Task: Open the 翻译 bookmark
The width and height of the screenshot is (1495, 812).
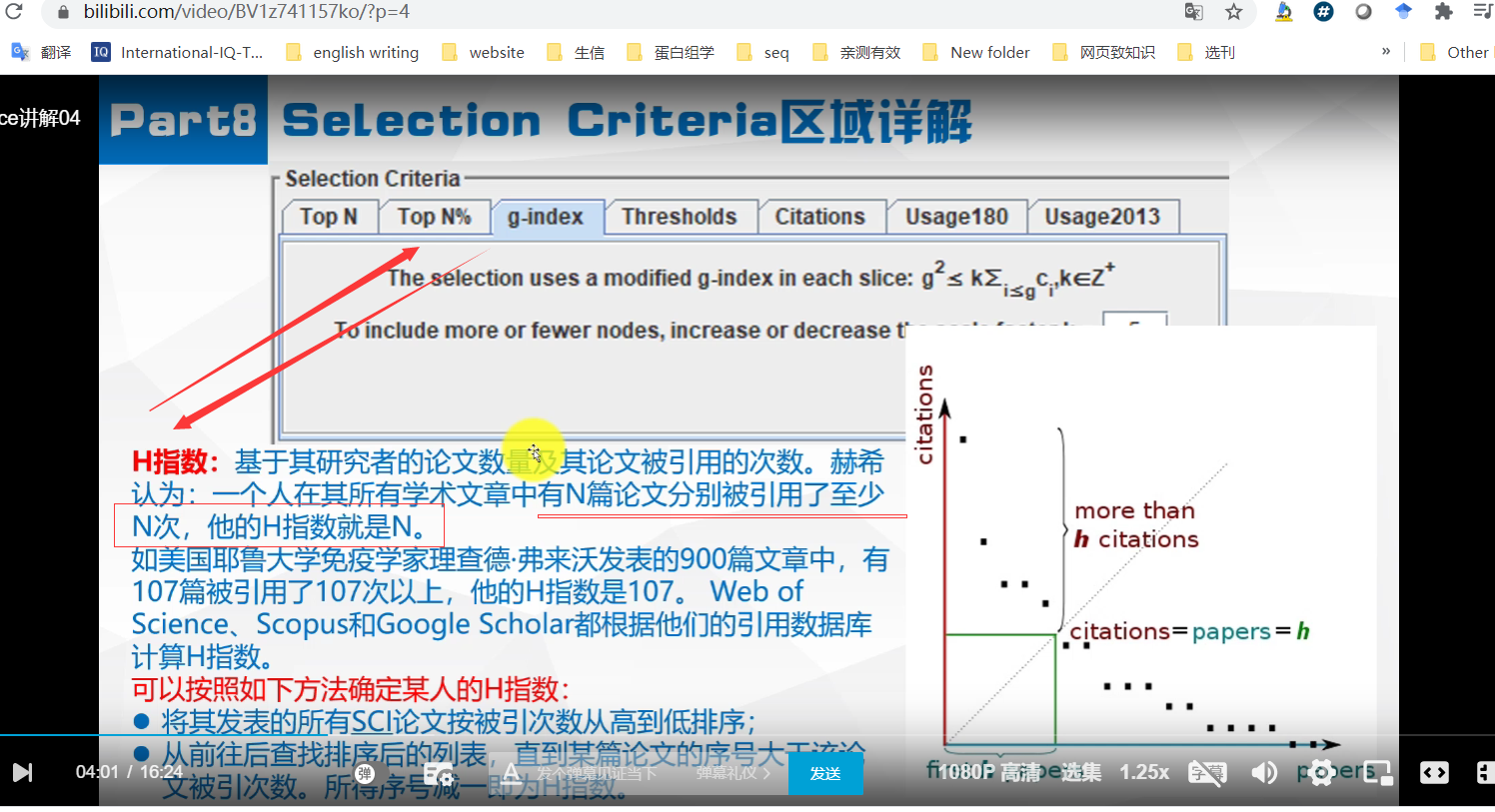Action: [42, 52]
